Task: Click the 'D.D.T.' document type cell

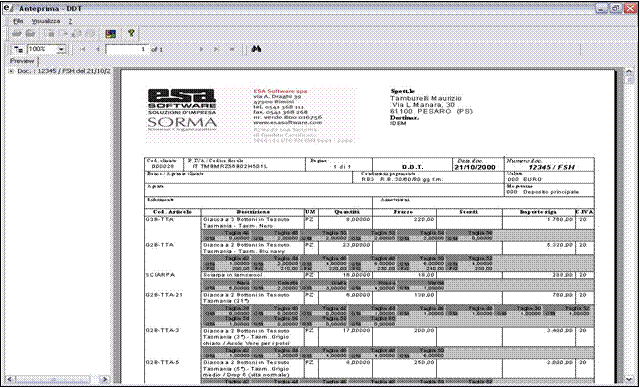Action: (413, 167)
